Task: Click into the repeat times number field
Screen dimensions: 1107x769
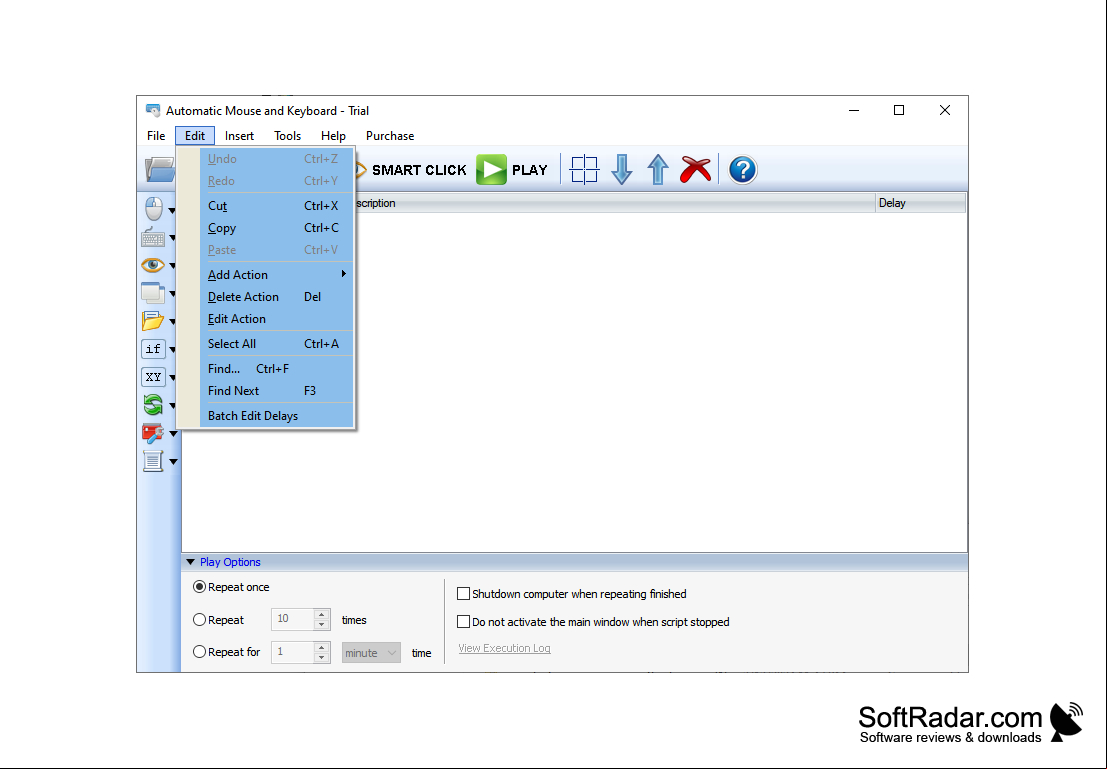Action: [x=292, y=619]
